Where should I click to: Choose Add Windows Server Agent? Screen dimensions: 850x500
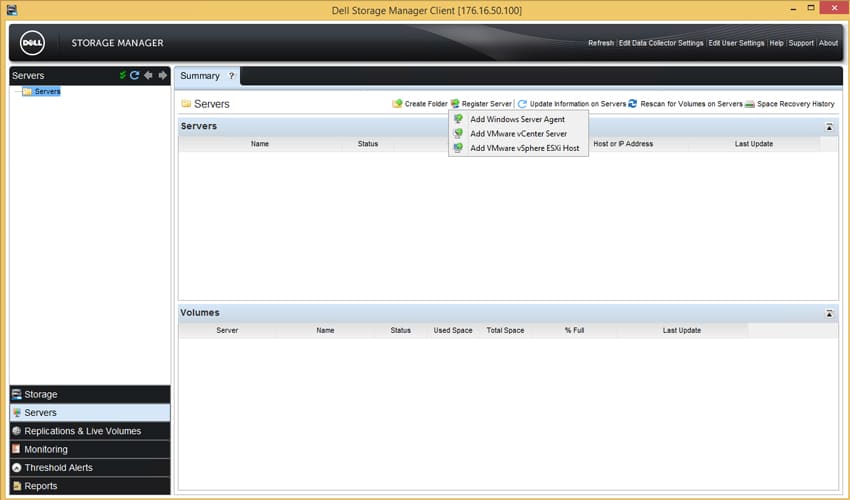point(518,119)
